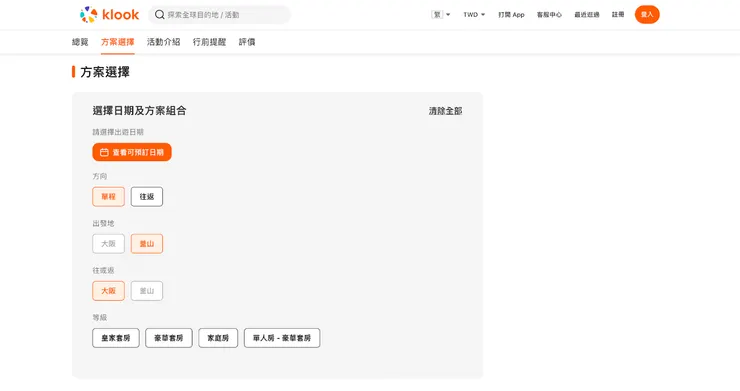740x391 pixels.
Task: Click the magnifier icon in search bar
Action: (160, 15)
